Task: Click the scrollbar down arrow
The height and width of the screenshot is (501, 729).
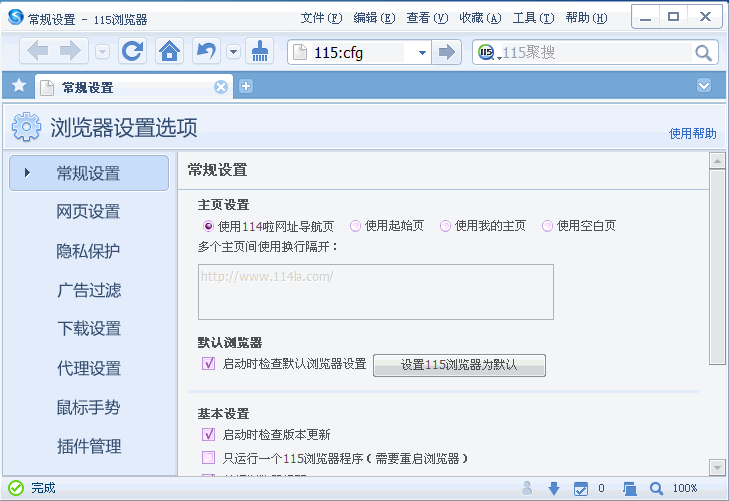Action: point(717,467)
